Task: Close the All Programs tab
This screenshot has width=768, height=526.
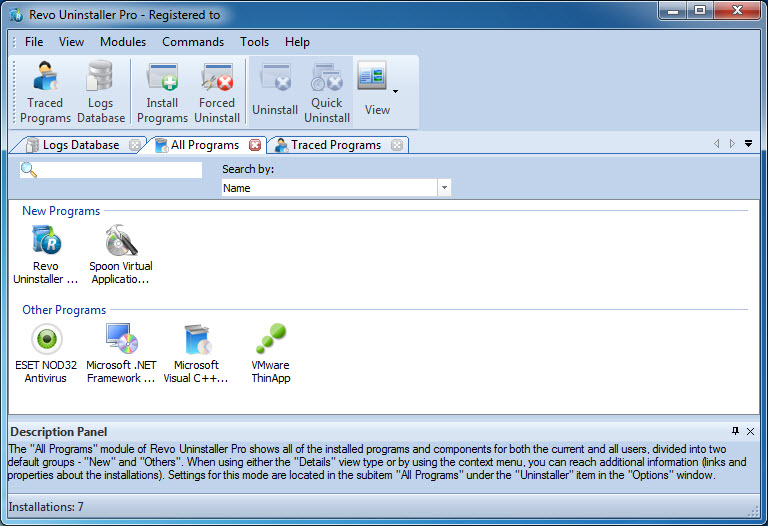Action: point(255,145)
